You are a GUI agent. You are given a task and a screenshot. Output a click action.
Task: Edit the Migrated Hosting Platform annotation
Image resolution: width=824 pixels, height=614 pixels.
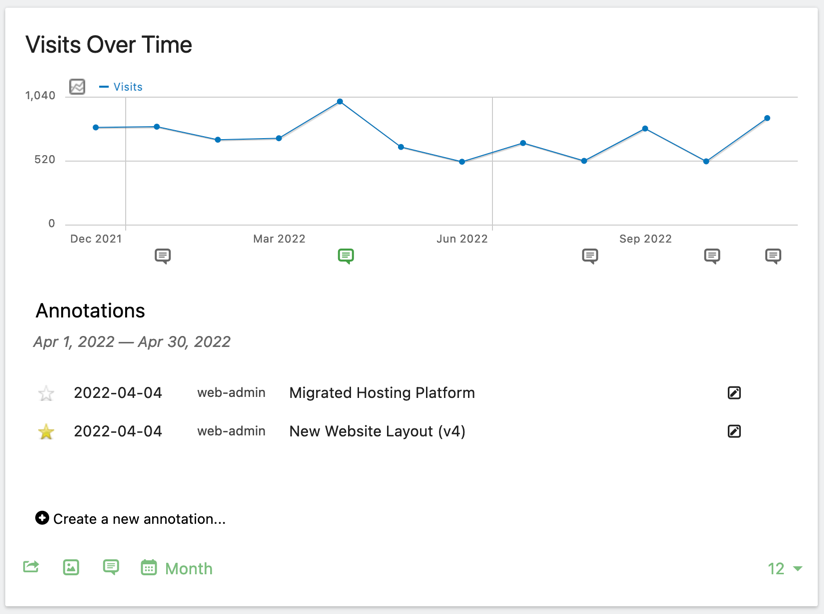point(734,393)
